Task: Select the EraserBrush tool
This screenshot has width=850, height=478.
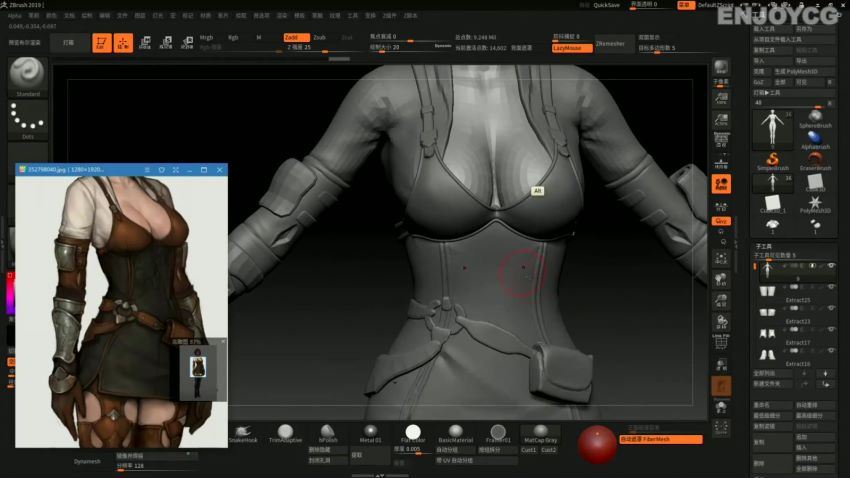Action: [815, 162]
